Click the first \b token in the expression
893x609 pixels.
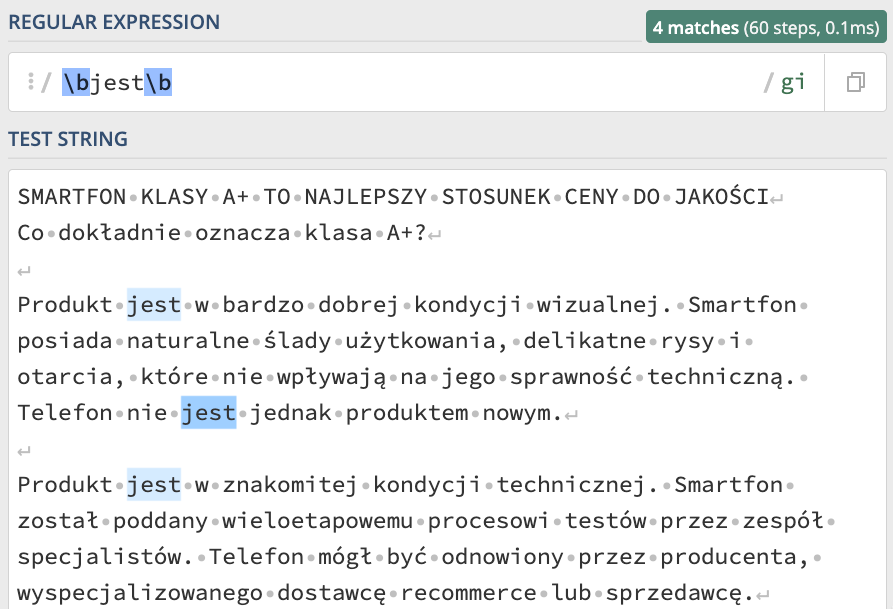coord(76,83)
